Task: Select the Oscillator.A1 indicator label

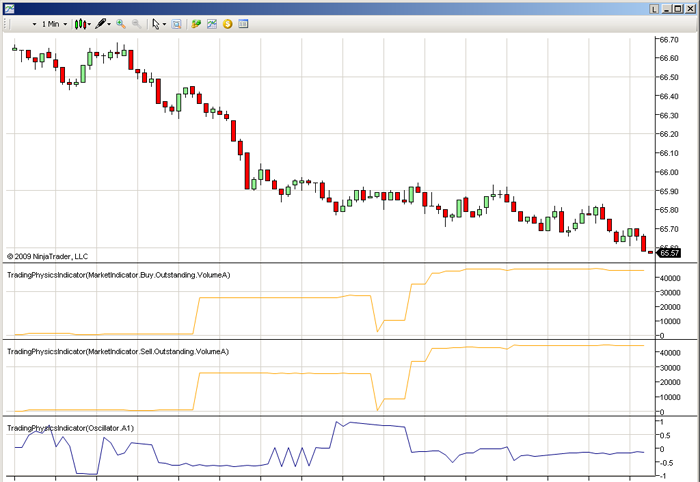Action: click(x=70, y=428)
